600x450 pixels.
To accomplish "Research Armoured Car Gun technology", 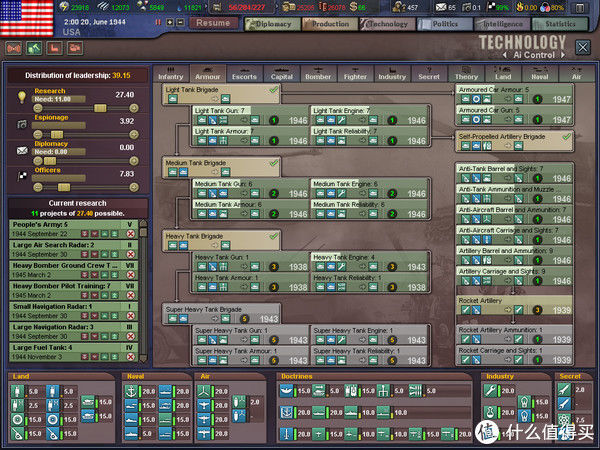I will [x=515, y=115].
